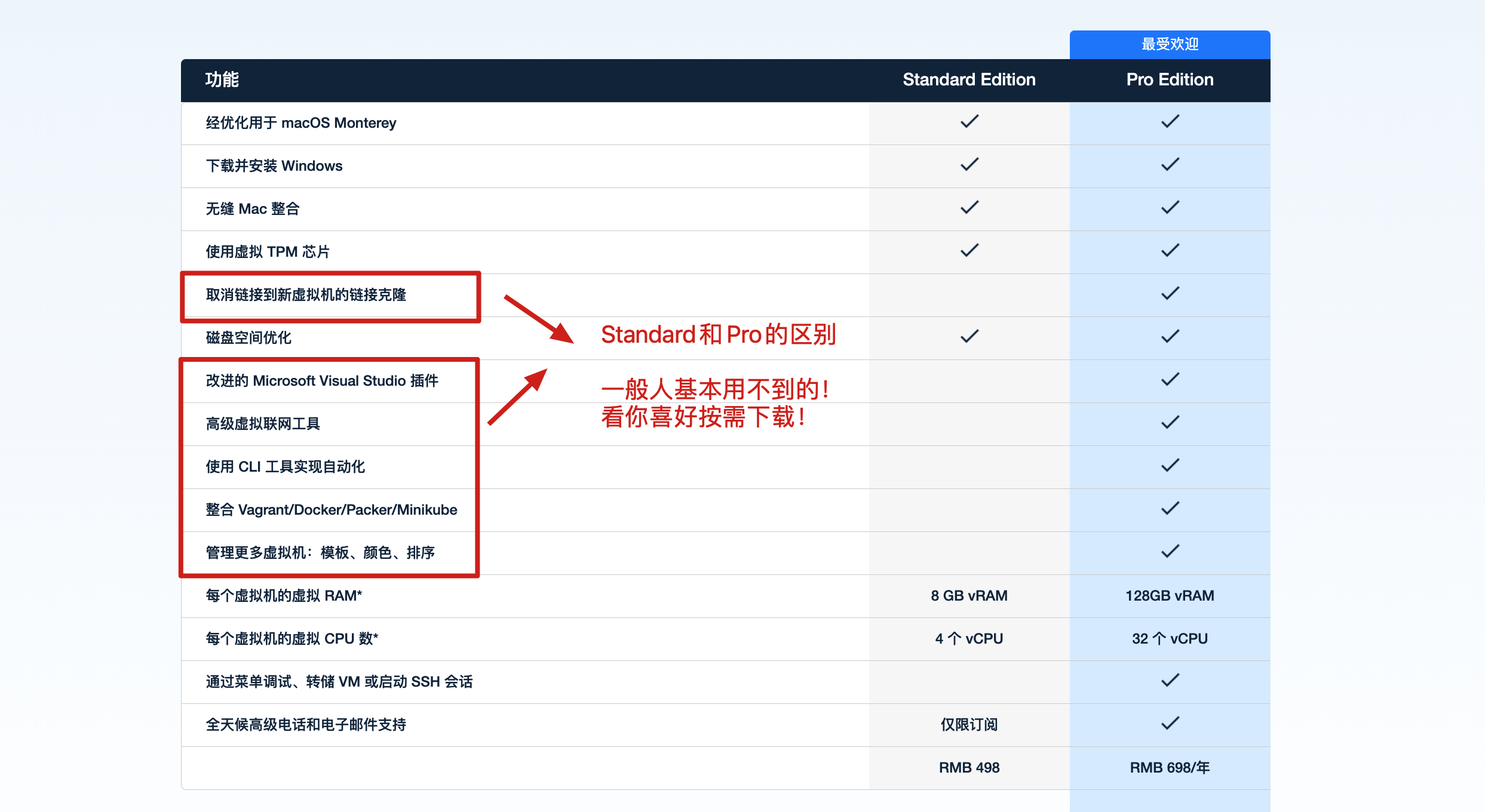Click the 经优化用于 macOS Monterey feature row
The height and width of the screenshot is (812, 1485).
pyautogui.click(x=726, y=123)
